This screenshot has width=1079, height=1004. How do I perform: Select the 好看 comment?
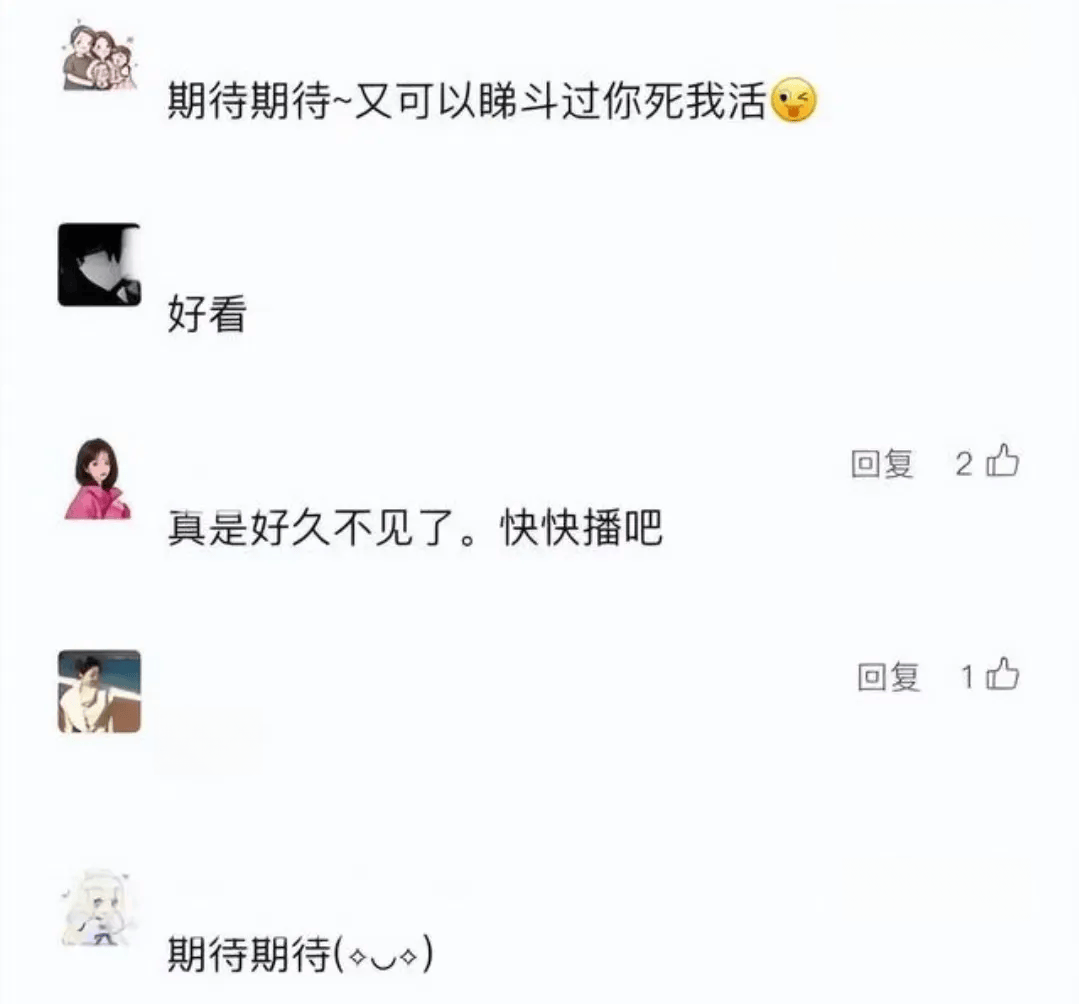(207, 314)
